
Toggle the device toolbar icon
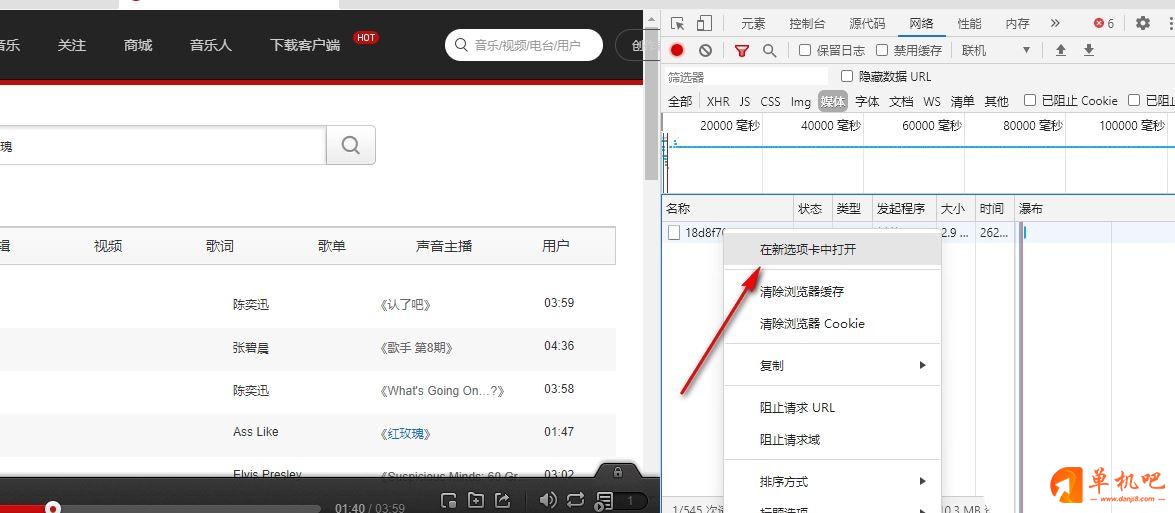(x=704, y=23)
